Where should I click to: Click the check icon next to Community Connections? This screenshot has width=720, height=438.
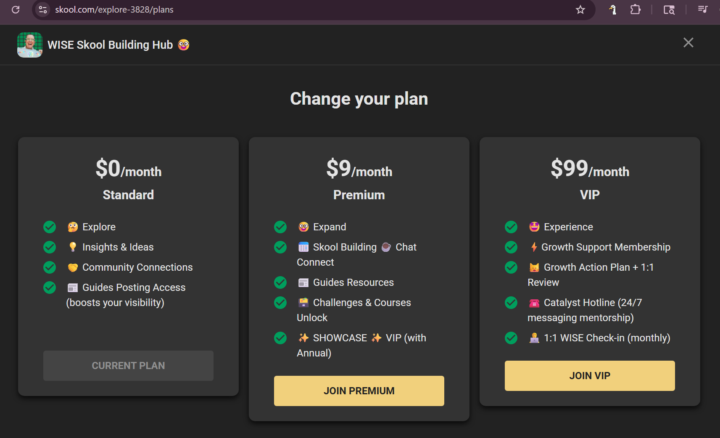pos(49,267)
